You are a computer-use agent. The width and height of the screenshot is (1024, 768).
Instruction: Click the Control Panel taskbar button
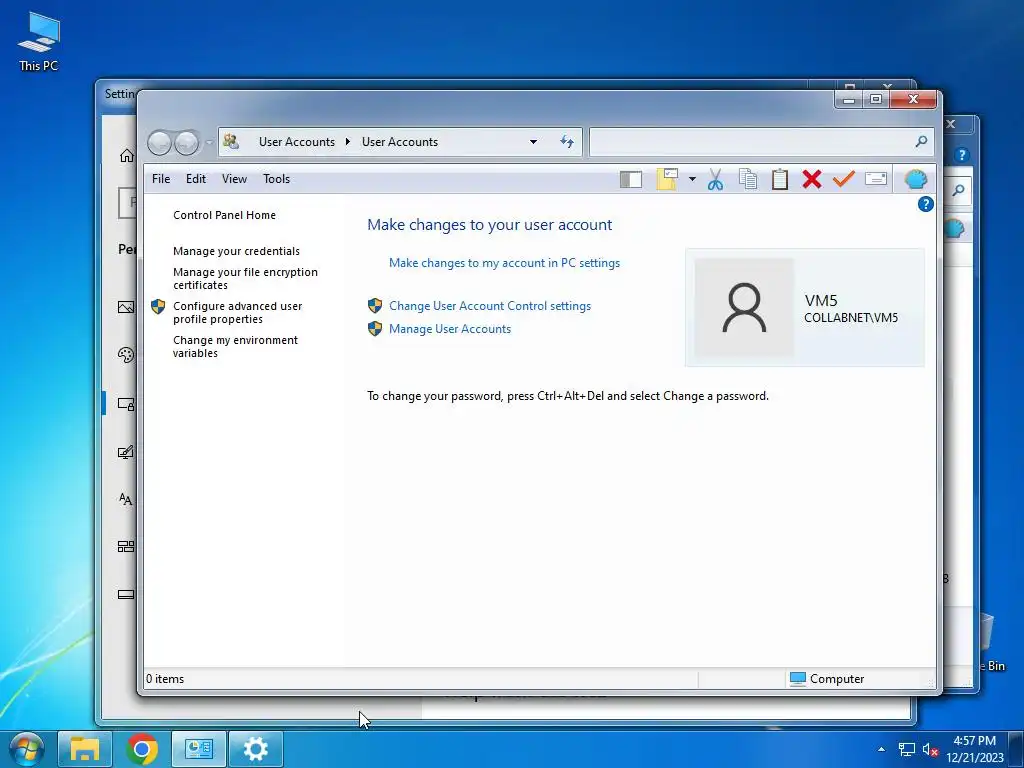[x=199, y=749]
